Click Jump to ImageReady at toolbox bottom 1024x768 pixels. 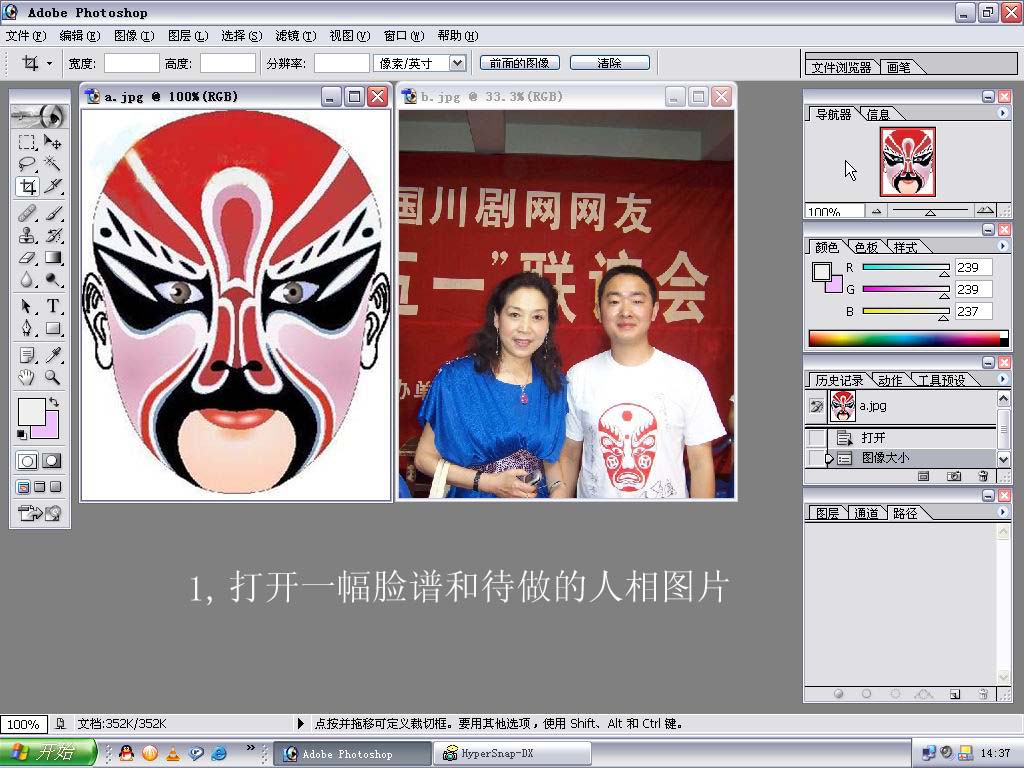point(40,513)
